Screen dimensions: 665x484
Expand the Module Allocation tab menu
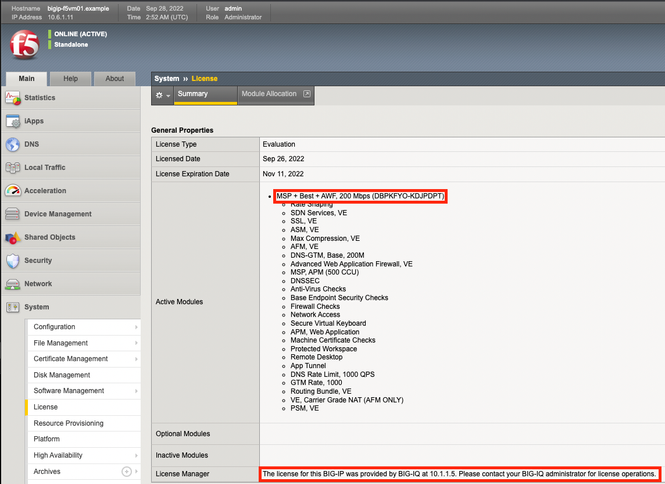pos(307,94)
